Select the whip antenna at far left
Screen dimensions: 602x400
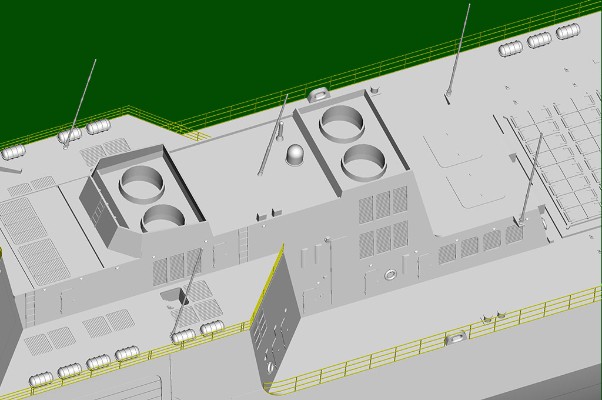point(80,100)
